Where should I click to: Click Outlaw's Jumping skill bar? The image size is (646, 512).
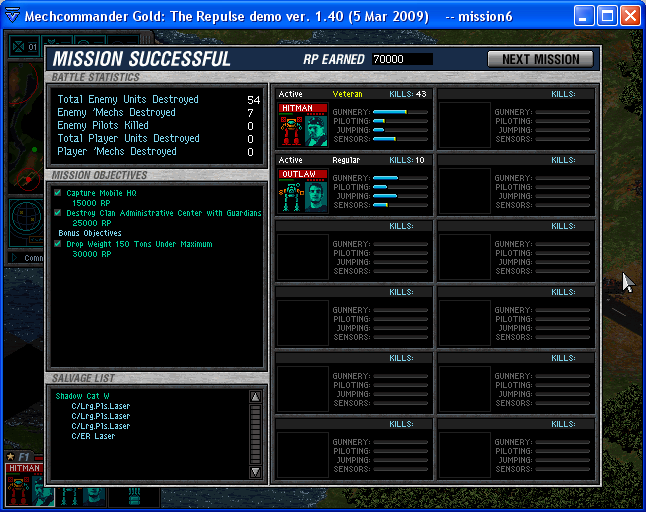tap(400, 196)
